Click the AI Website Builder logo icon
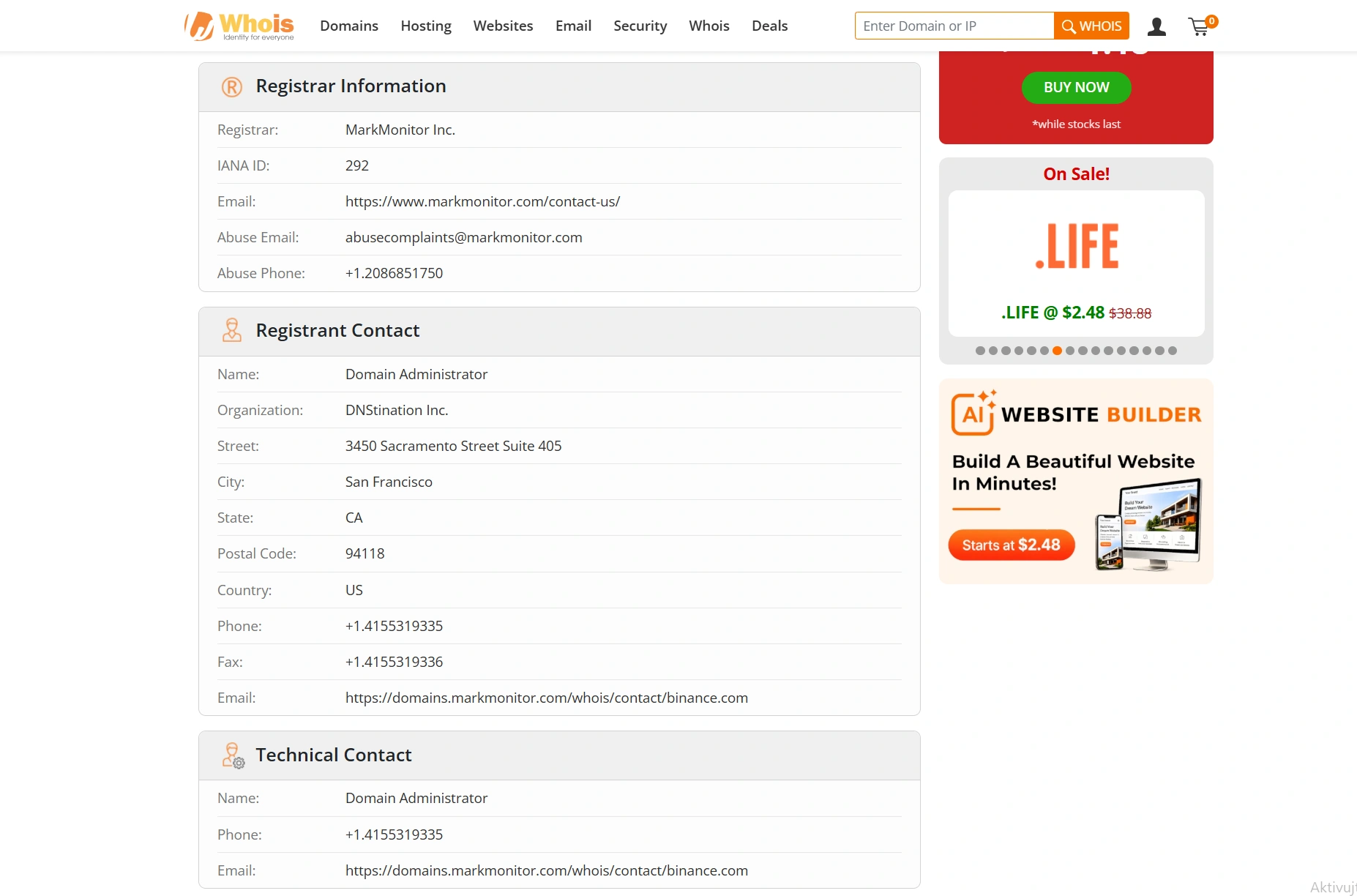 (972, 414)
